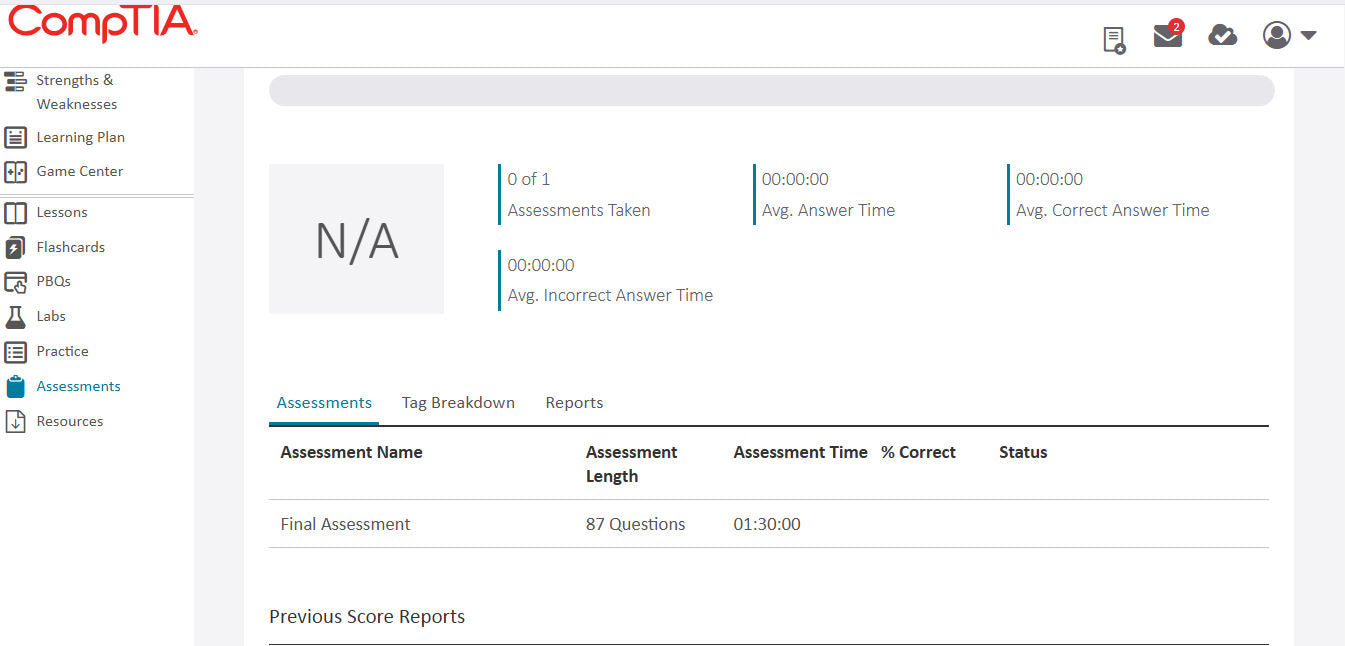Open Strengths & Weaknesses from the sidebar

(x=74, y=91)
